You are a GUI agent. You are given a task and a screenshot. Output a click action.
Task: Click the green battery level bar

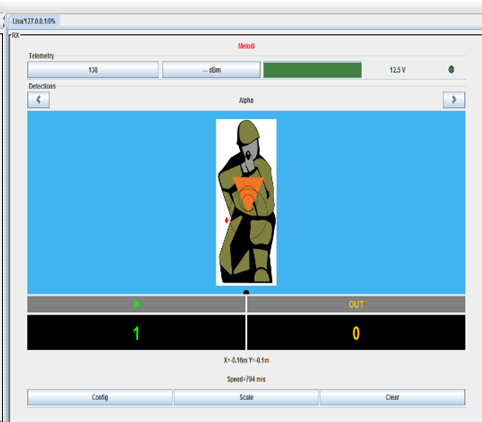312,70
